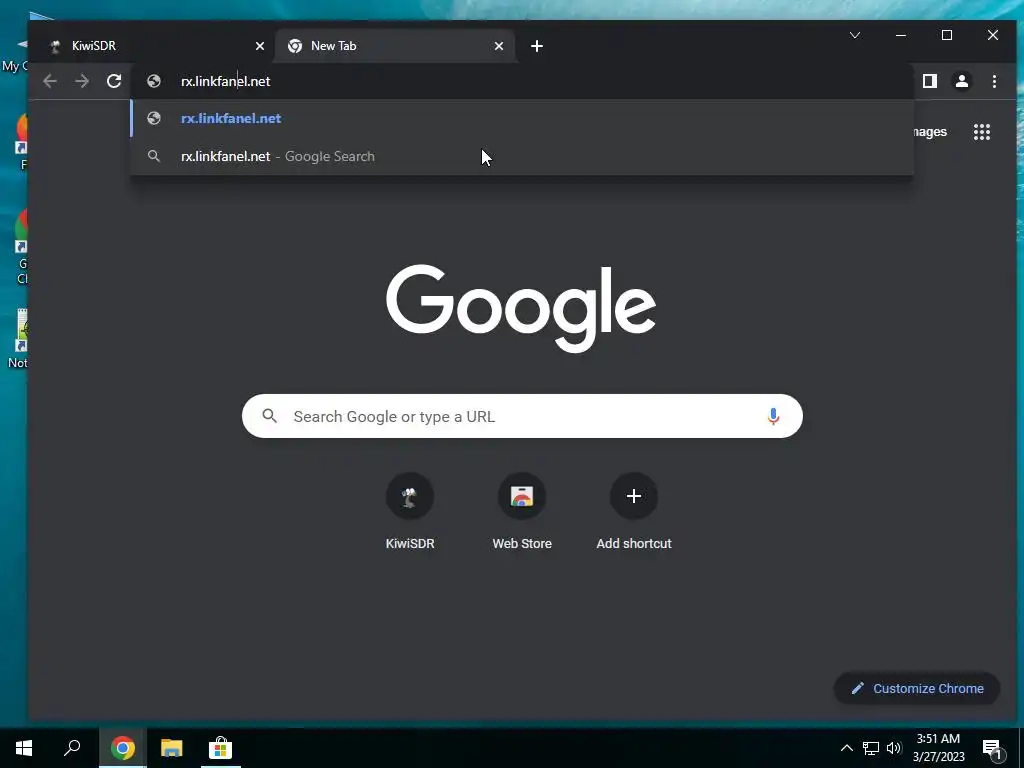Image resolution: width=1024 pixels, height=768 pixels.
Task: Select the rx.linkfanel.net URL suggestion
Action: pyautogui.click(x=521, y=118)
